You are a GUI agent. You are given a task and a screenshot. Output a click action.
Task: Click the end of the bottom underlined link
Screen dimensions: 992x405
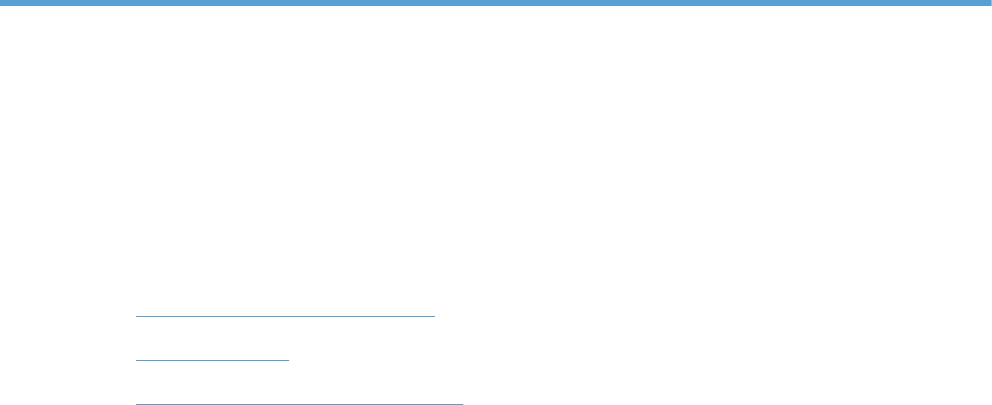(x=462, y=404)
